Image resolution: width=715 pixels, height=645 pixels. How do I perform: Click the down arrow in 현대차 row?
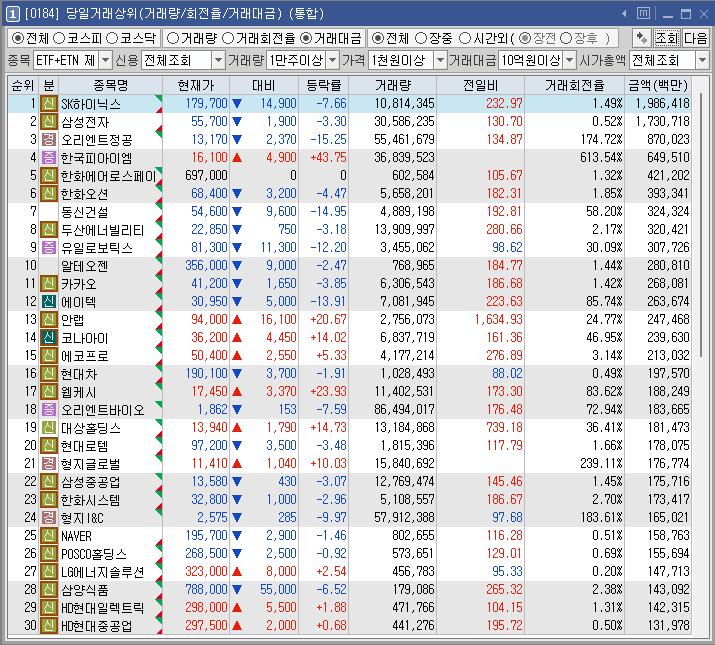pyautogui.click(x=237, y=374)
